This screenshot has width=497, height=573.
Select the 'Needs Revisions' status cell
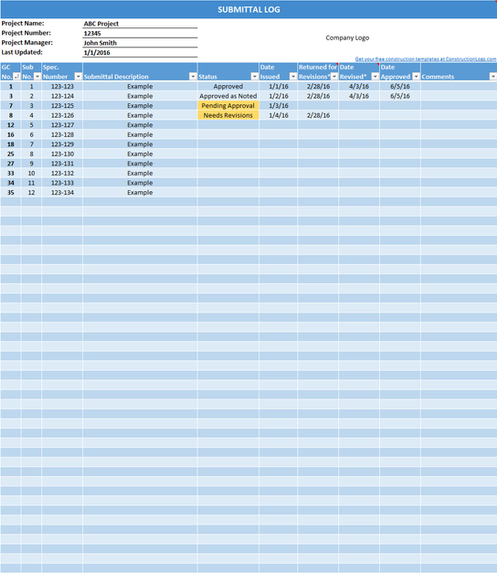228,115
